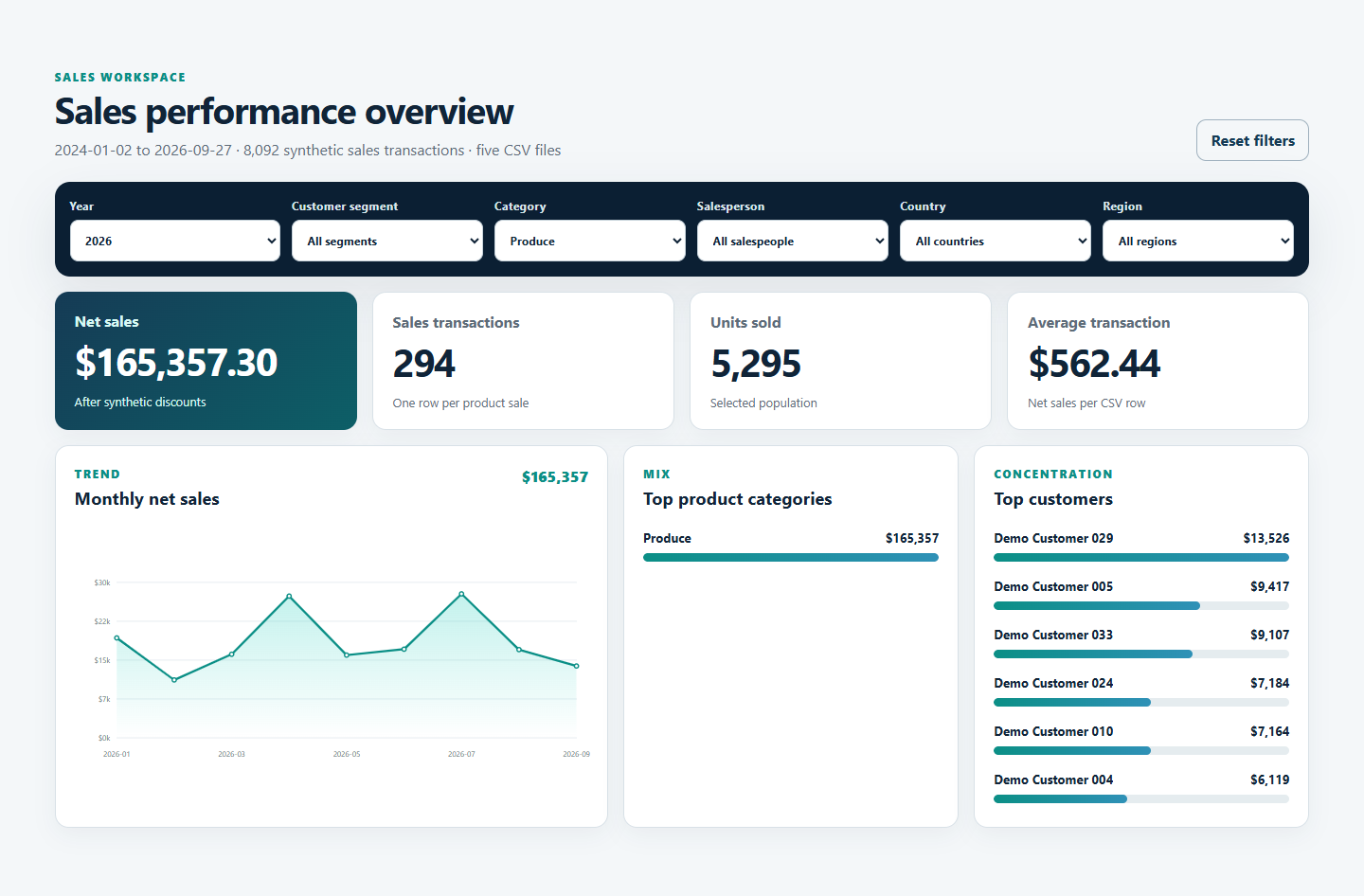Open the Category dropdown set to Produce
This screenshot has width=1364, height=896.
pos(590,241)
